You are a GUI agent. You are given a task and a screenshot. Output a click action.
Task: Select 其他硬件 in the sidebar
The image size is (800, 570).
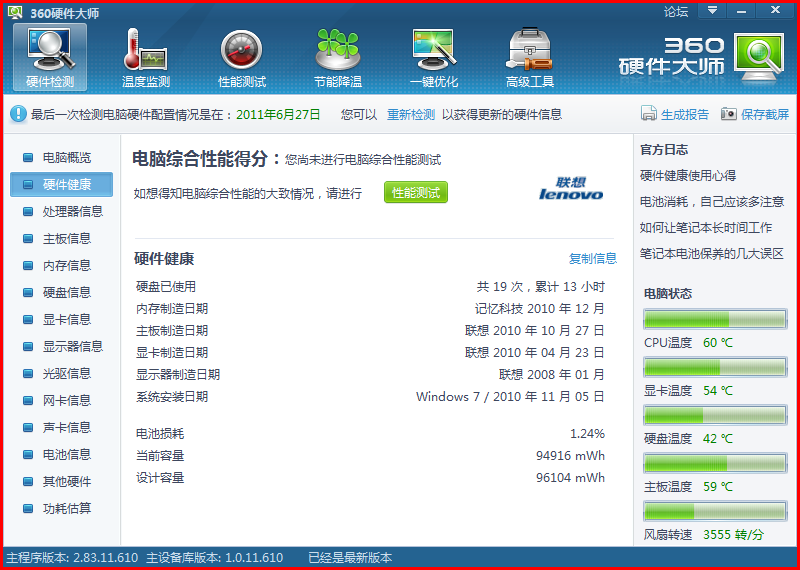click(61, 482)
